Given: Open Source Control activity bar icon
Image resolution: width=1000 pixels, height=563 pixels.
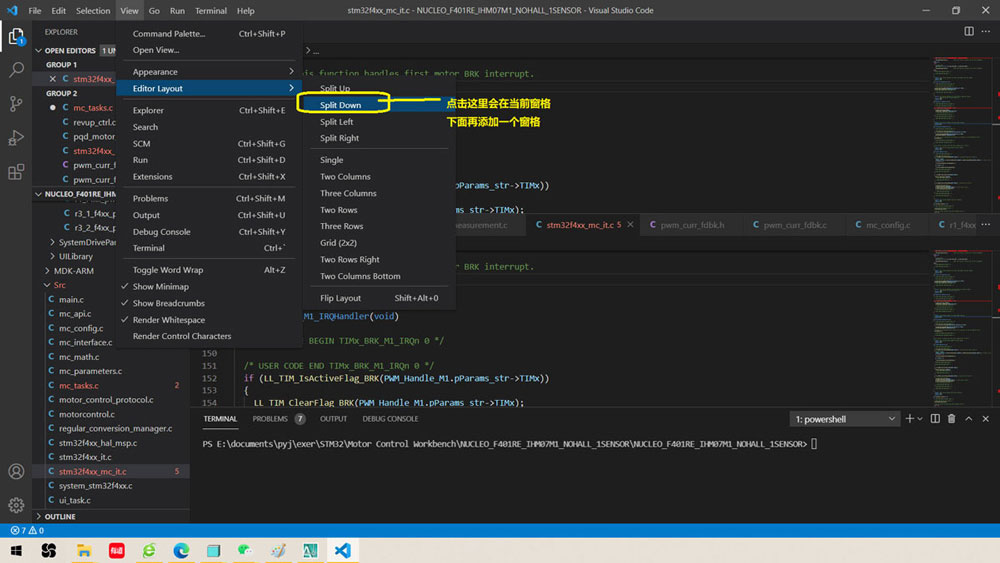Looking at the screenshot, I should pos(16,104).
